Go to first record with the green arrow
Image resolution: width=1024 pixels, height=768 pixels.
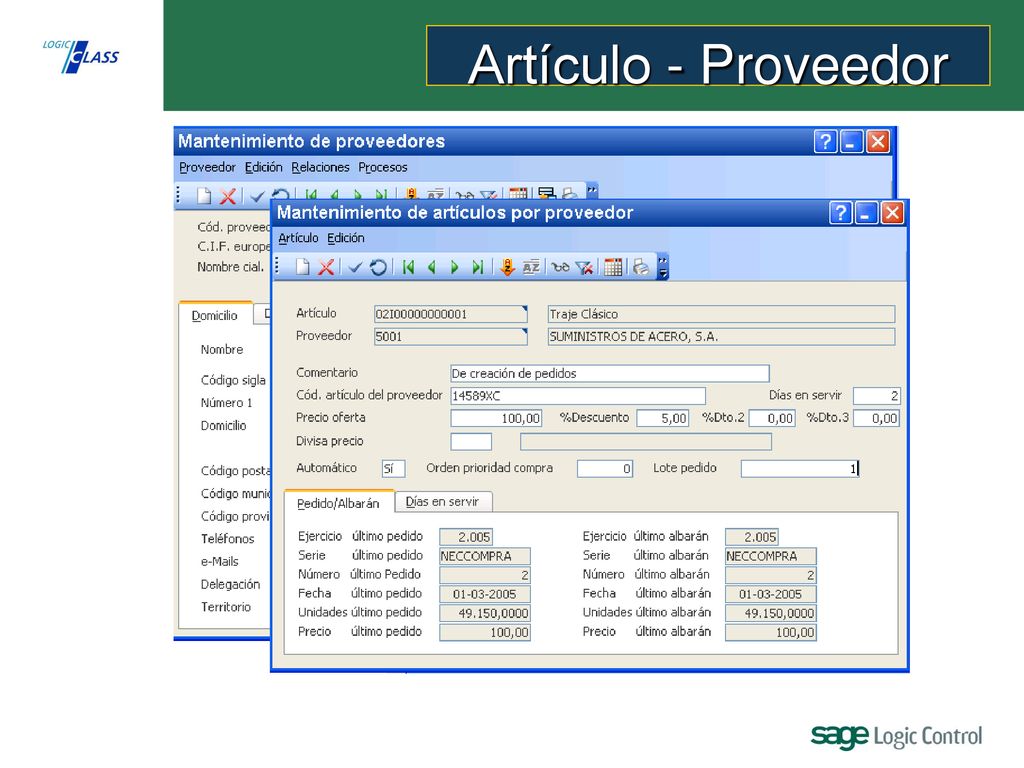click(408, 266)
